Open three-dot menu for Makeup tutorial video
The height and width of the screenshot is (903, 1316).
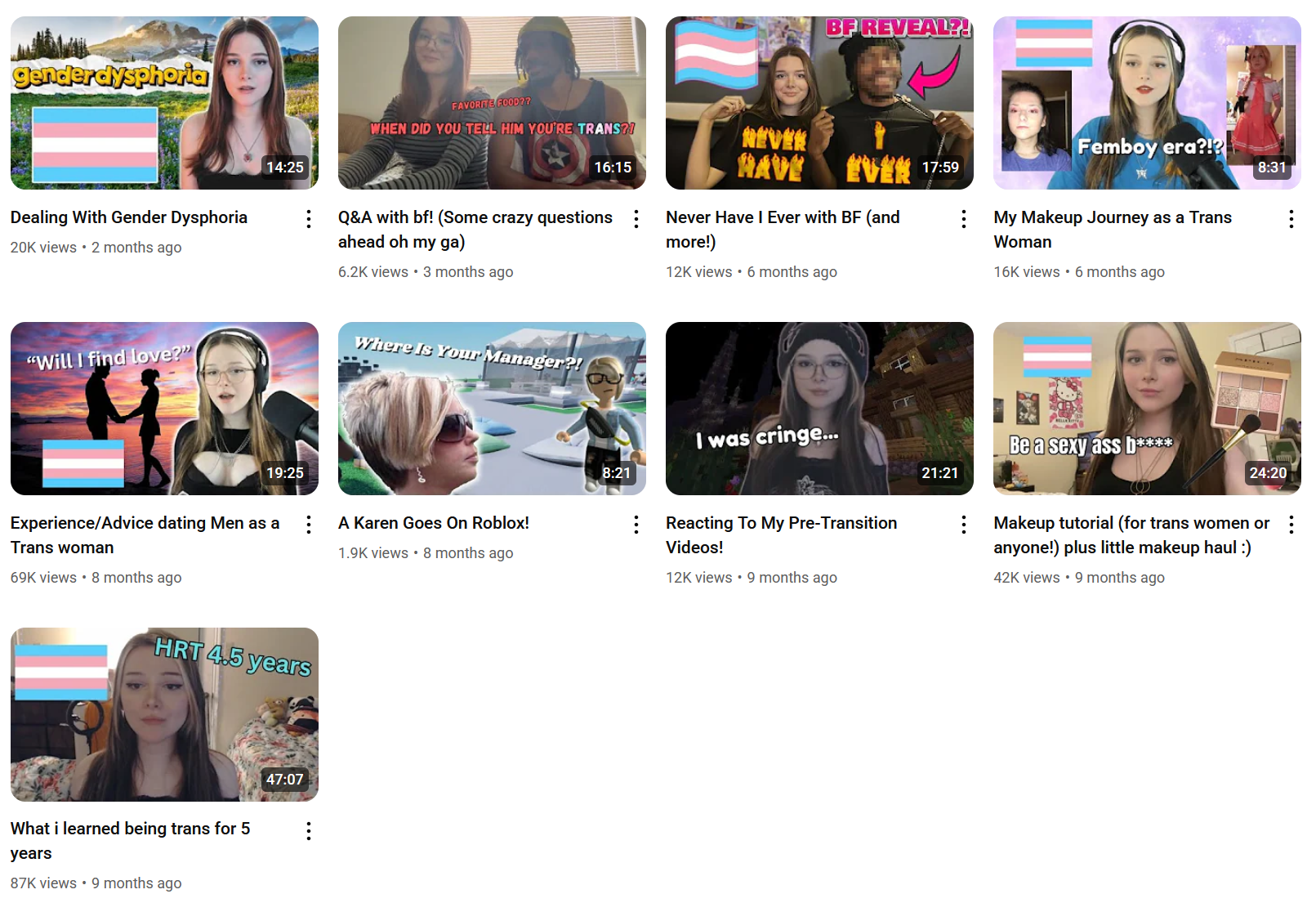[x=1291, y=525]
